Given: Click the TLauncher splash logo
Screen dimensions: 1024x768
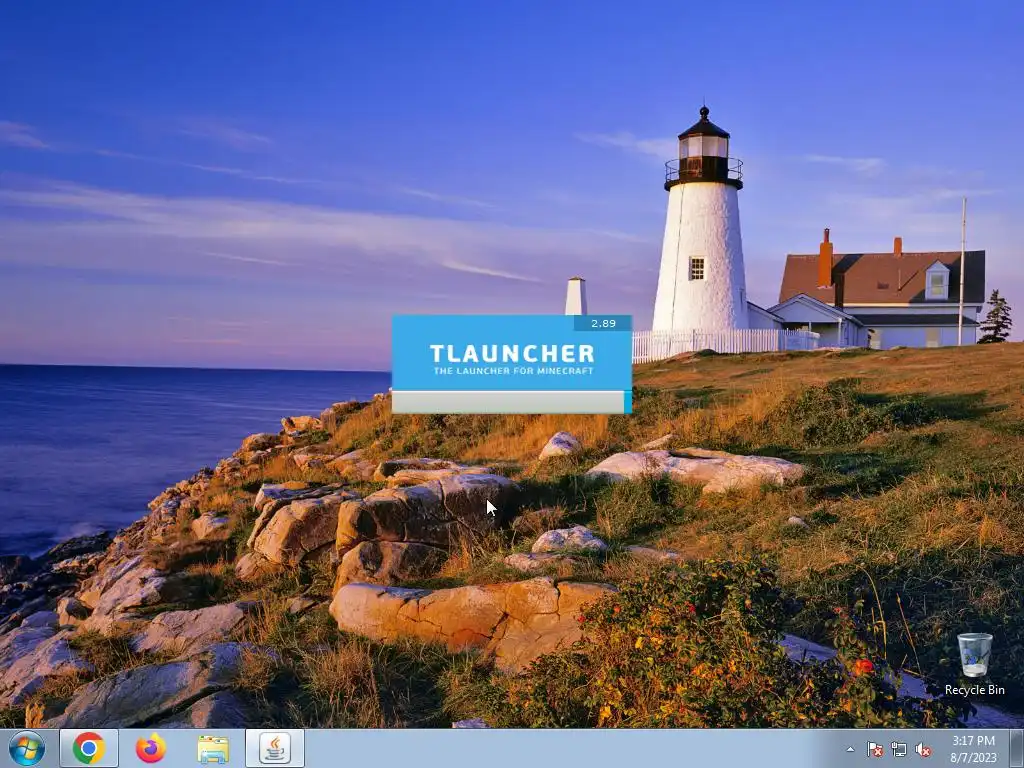Looking at the screenshot, I should click(512, 359).
